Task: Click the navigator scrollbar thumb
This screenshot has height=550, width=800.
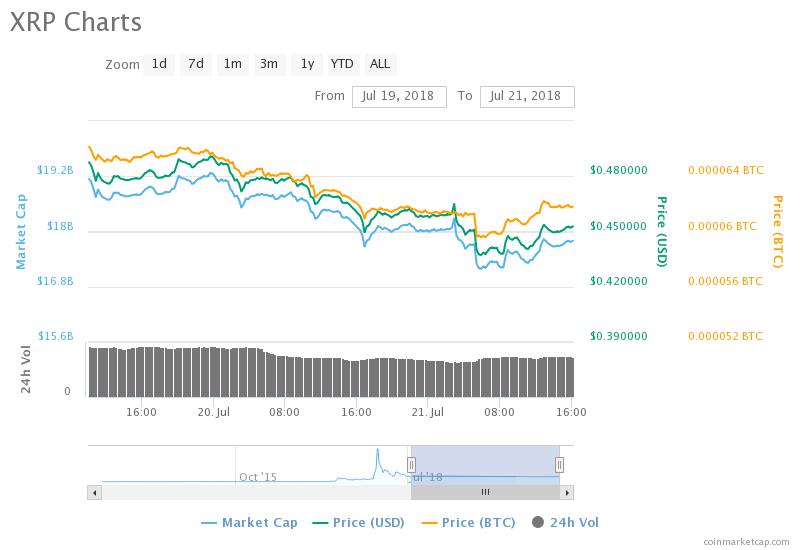Action: click(485, 492)
